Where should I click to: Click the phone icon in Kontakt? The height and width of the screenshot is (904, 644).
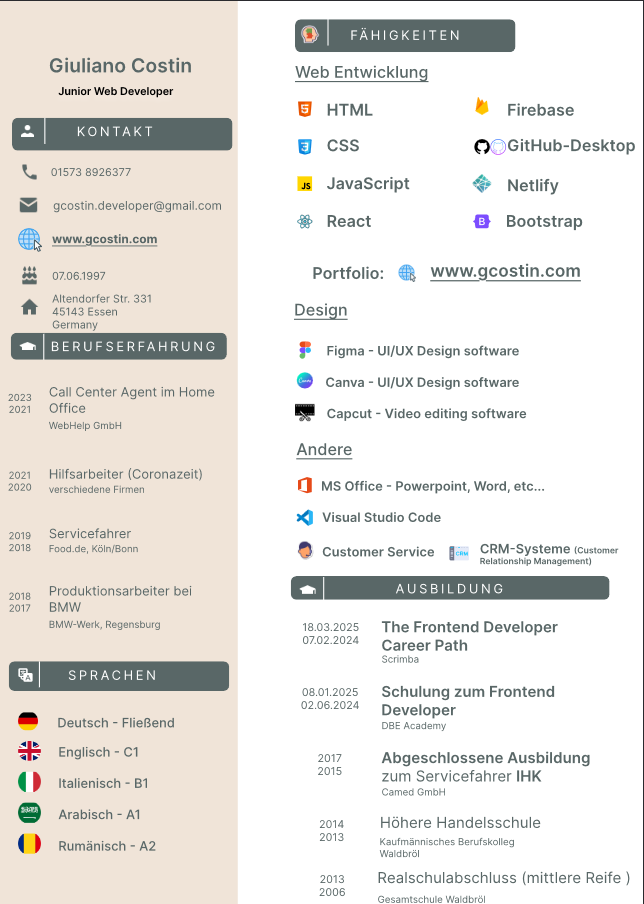click(29, 172)
